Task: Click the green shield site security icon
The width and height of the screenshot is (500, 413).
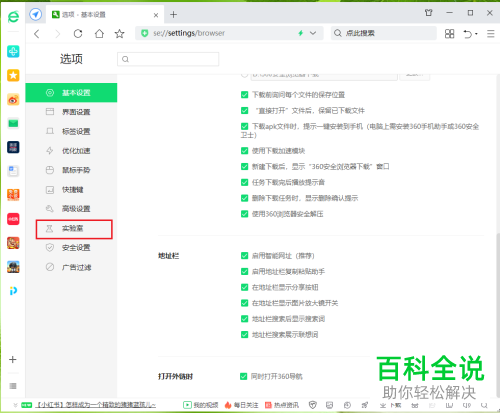Action: point(145,33)
